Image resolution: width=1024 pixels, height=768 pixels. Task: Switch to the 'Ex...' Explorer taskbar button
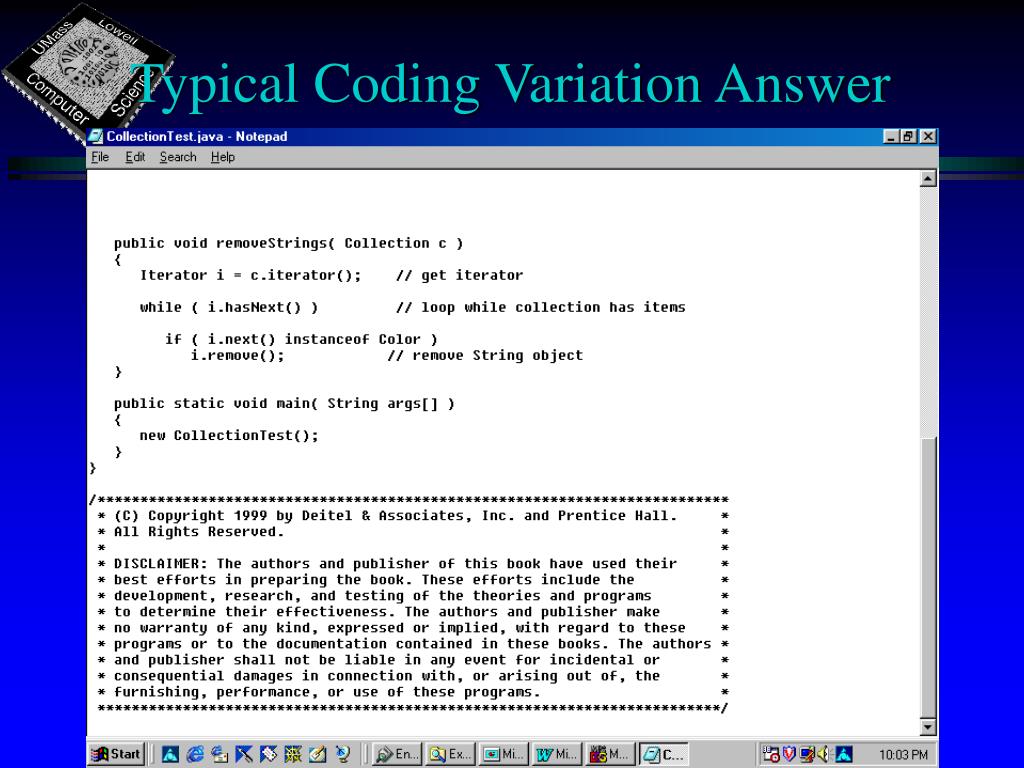450,754
